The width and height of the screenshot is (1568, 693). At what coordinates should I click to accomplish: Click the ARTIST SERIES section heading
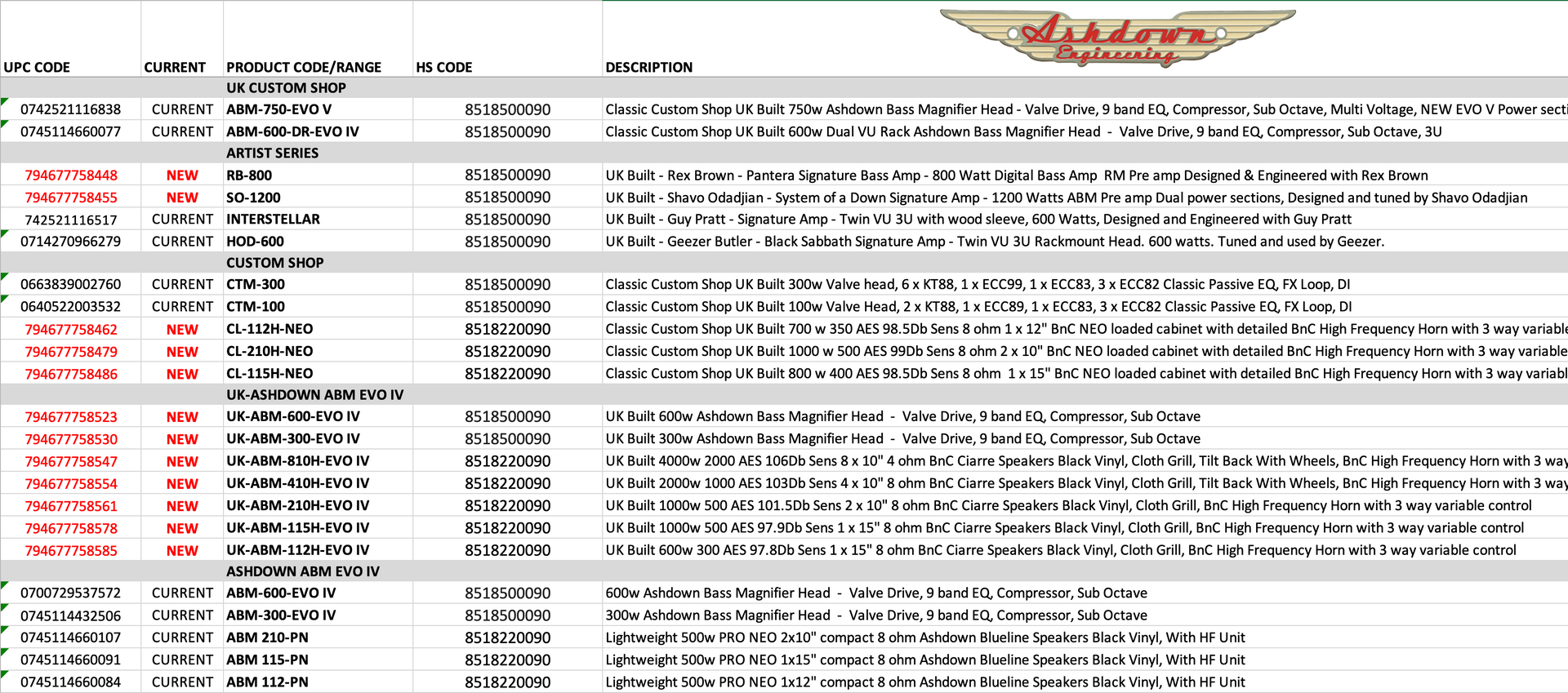click(x=273, y=153)
